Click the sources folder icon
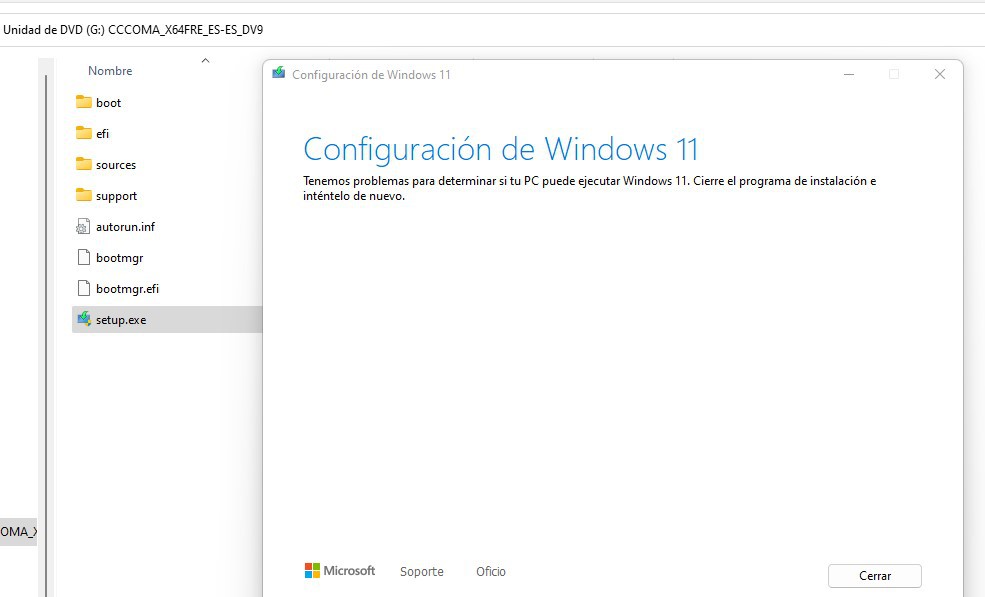This screenshot has height=597, width=985. click(84, 164)
